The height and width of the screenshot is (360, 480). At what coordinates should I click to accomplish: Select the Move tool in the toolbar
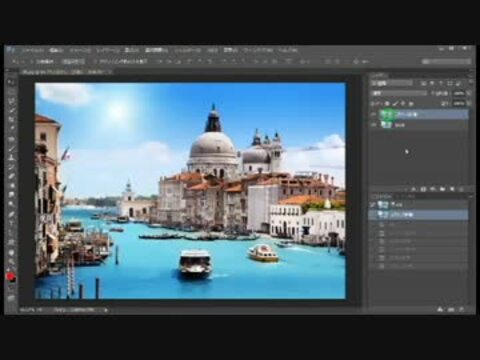tap(11, 82)
